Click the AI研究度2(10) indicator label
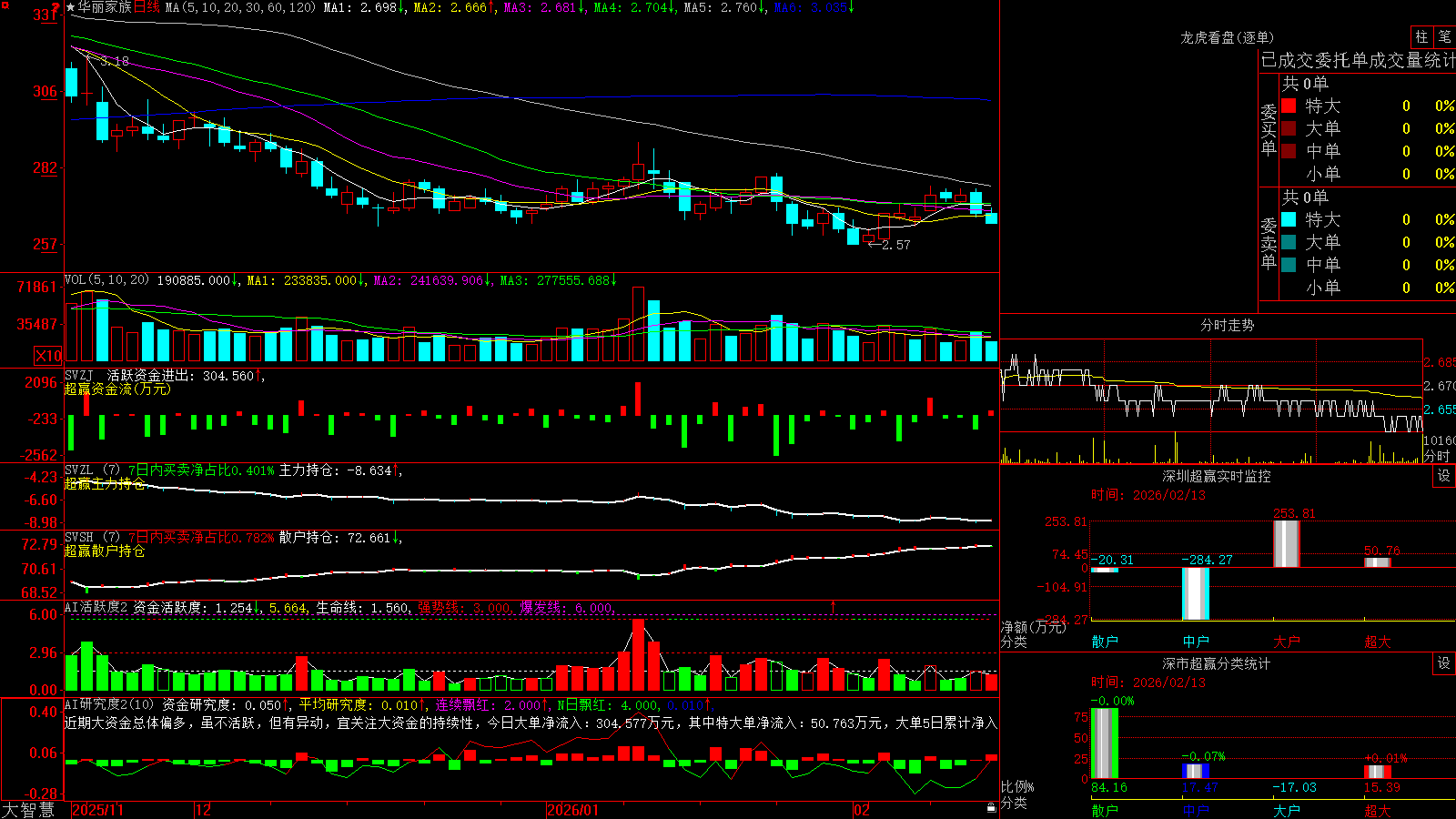This screenshot has height=819, width=1456. click(x=109, y=704)
